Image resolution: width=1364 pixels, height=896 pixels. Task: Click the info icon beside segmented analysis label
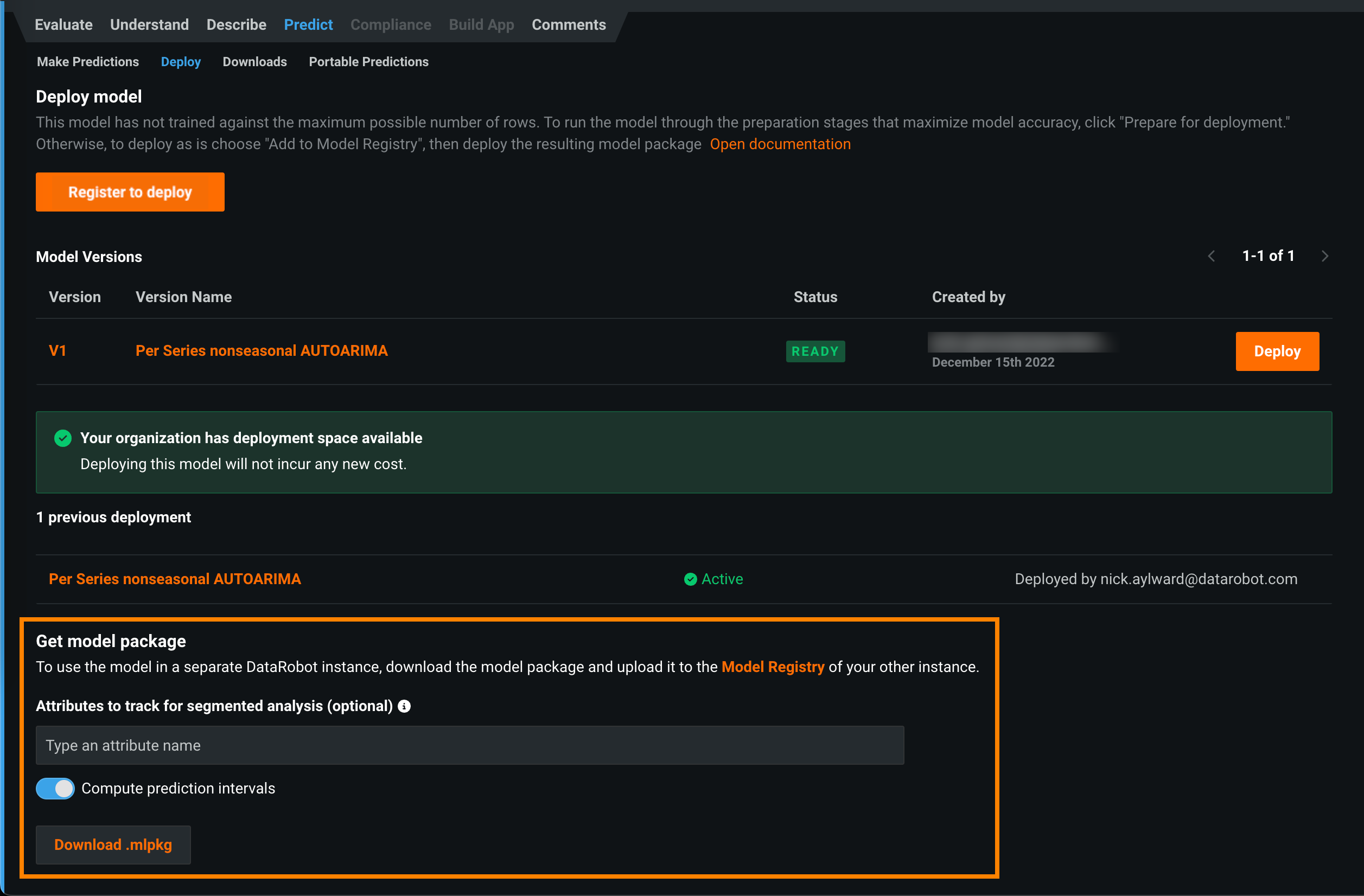404,706
